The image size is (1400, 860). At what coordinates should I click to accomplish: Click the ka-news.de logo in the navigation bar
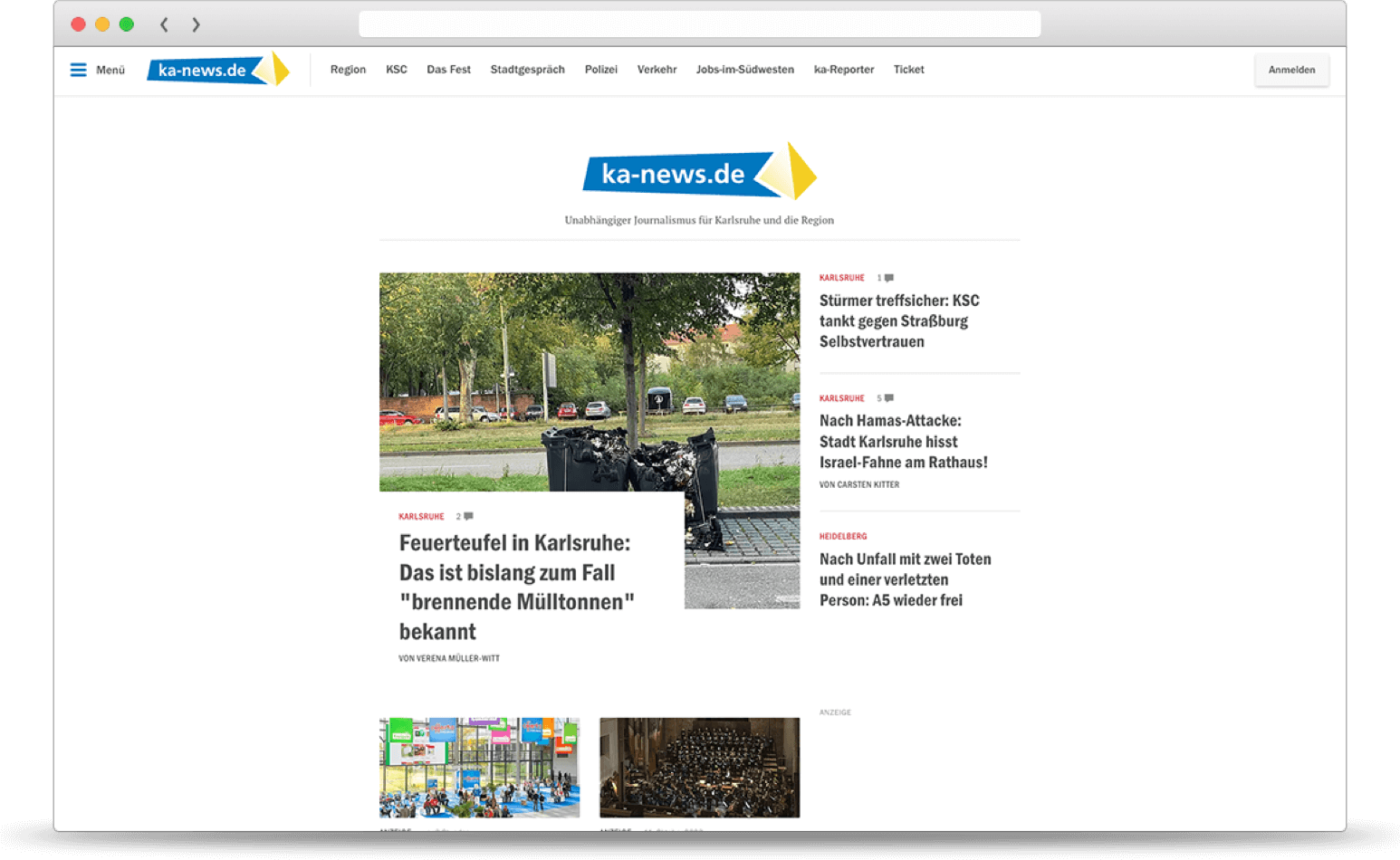[217, 70]
